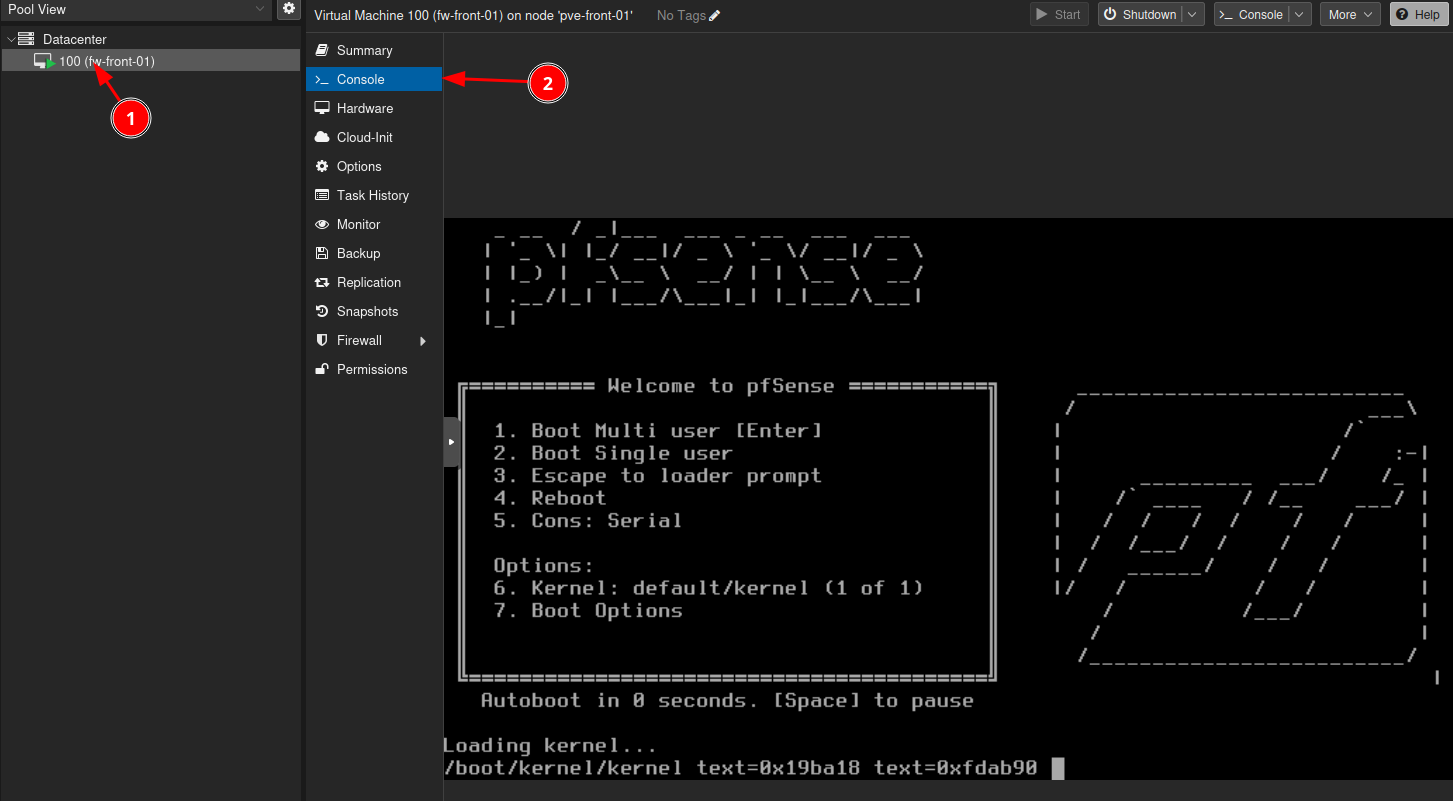Open the More menu
Image resolution: width=1453 pixels, height=801 pixels.
point(1349,15)
